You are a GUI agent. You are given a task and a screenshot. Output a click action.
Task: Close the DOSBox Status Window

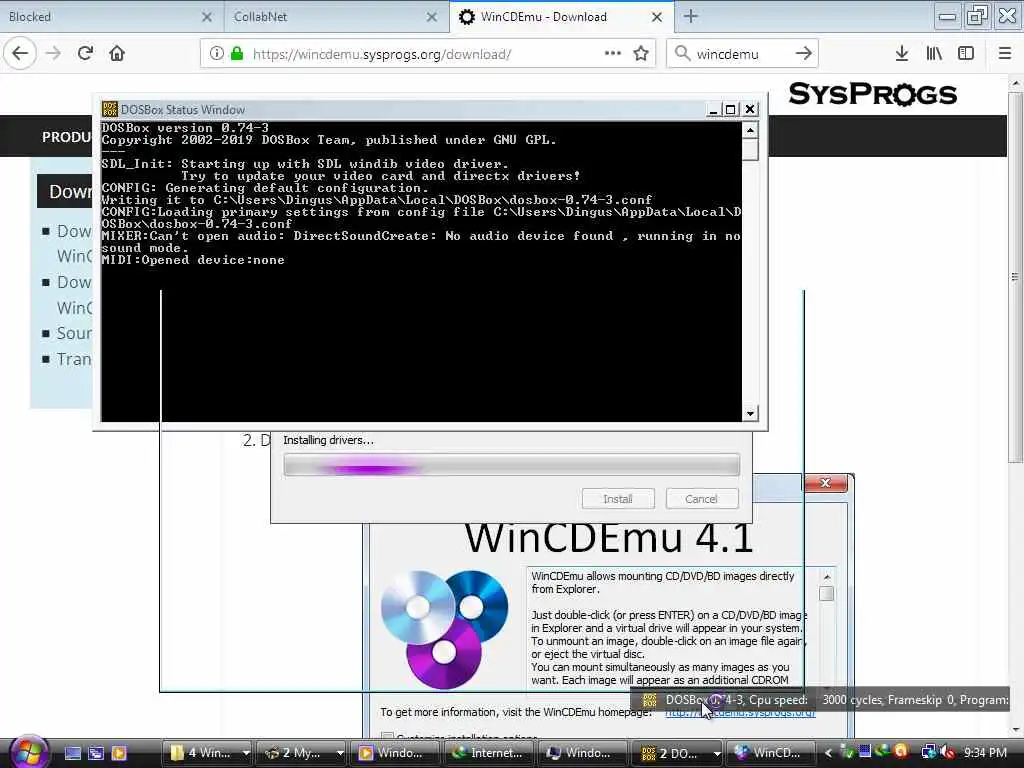[x=750, y=110]
